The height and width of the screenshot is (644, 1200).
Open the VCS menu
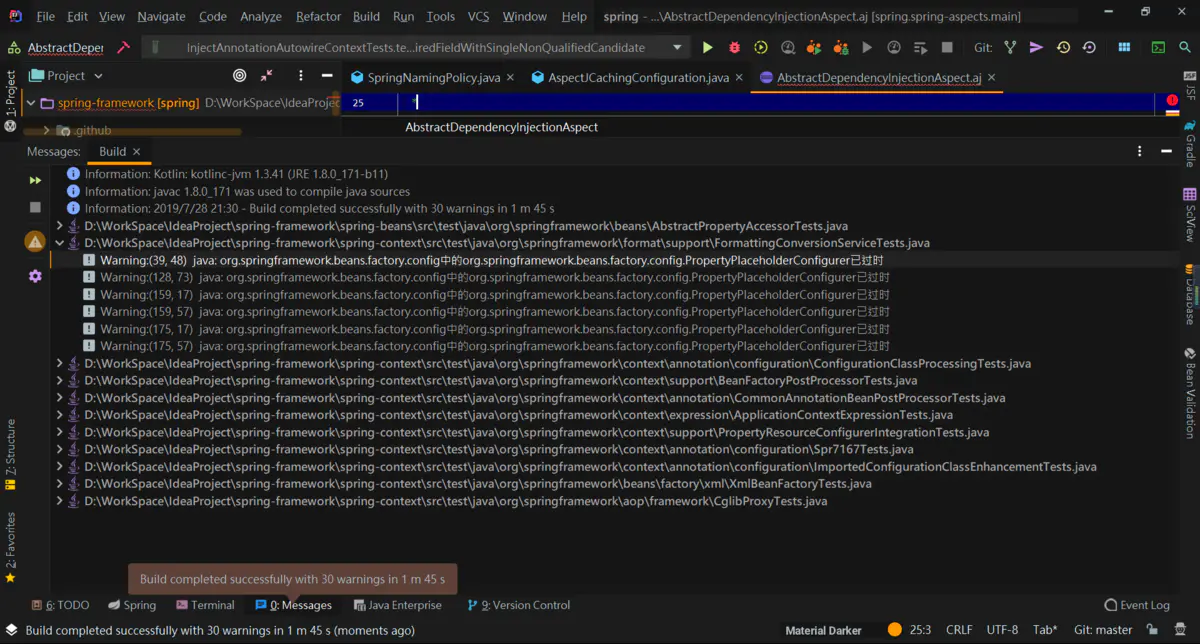(478, 16)
